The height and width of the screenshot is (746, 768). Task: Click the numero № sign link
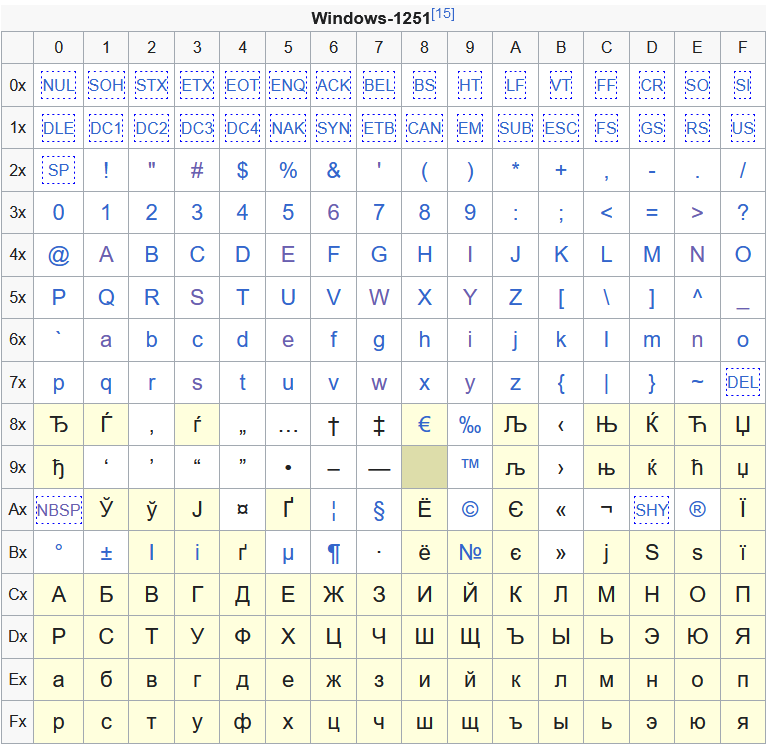(470, 552)
